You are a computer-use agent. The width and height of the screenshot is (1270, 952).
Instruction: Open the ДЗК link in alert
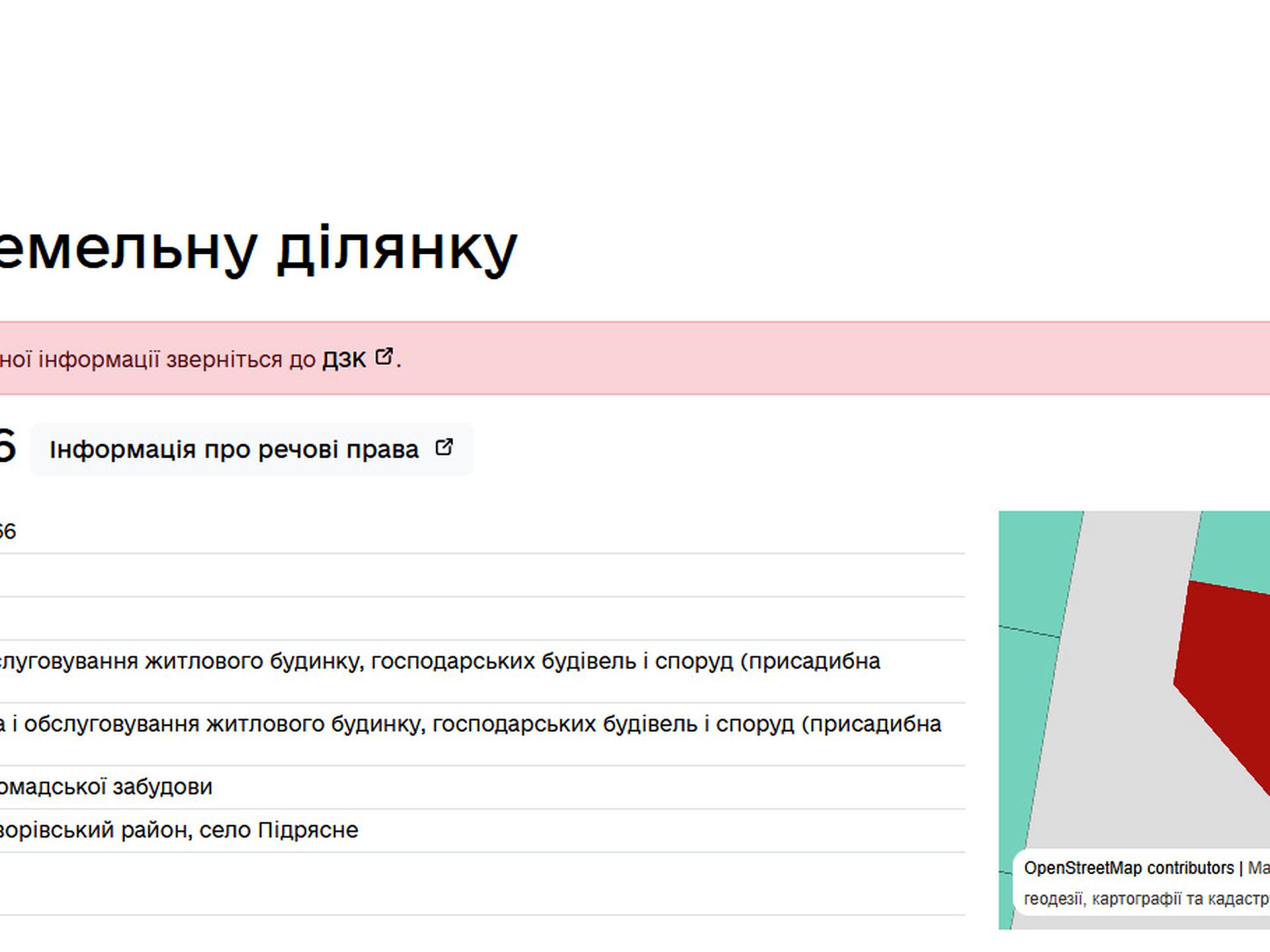(x=343, y=360)
